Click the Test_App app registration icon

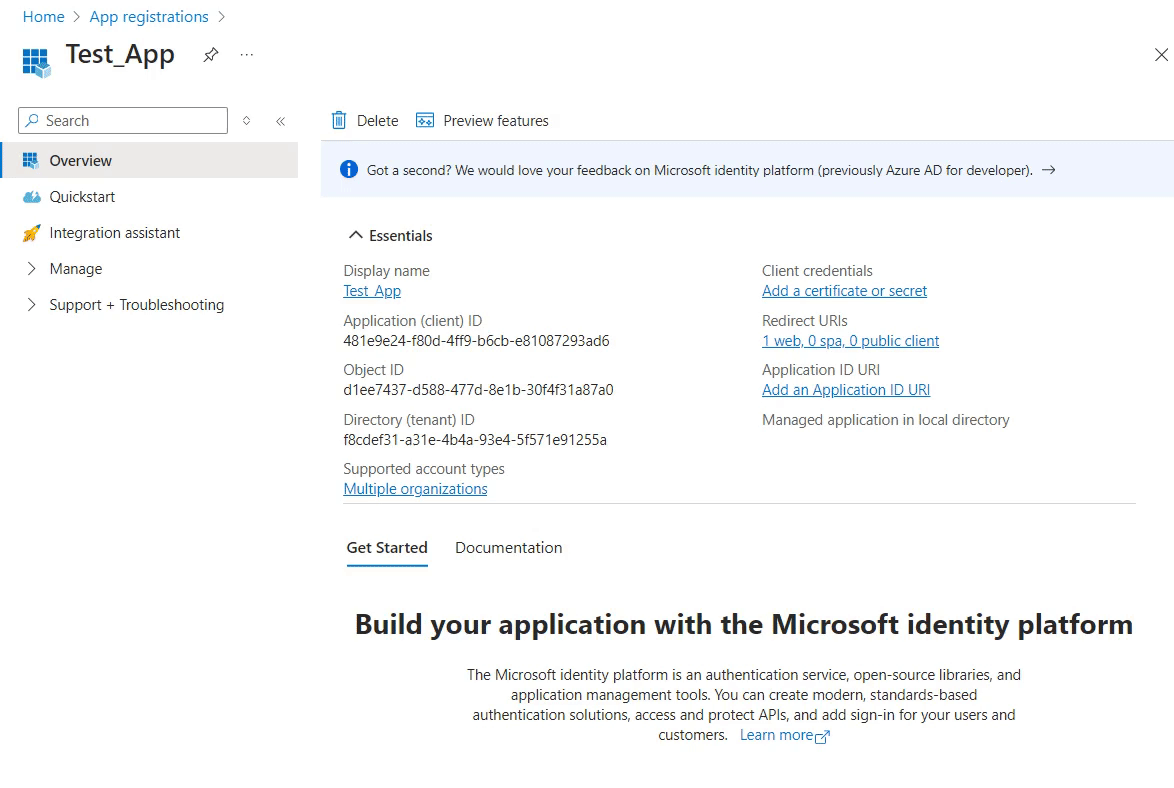(x=36, y=62)
